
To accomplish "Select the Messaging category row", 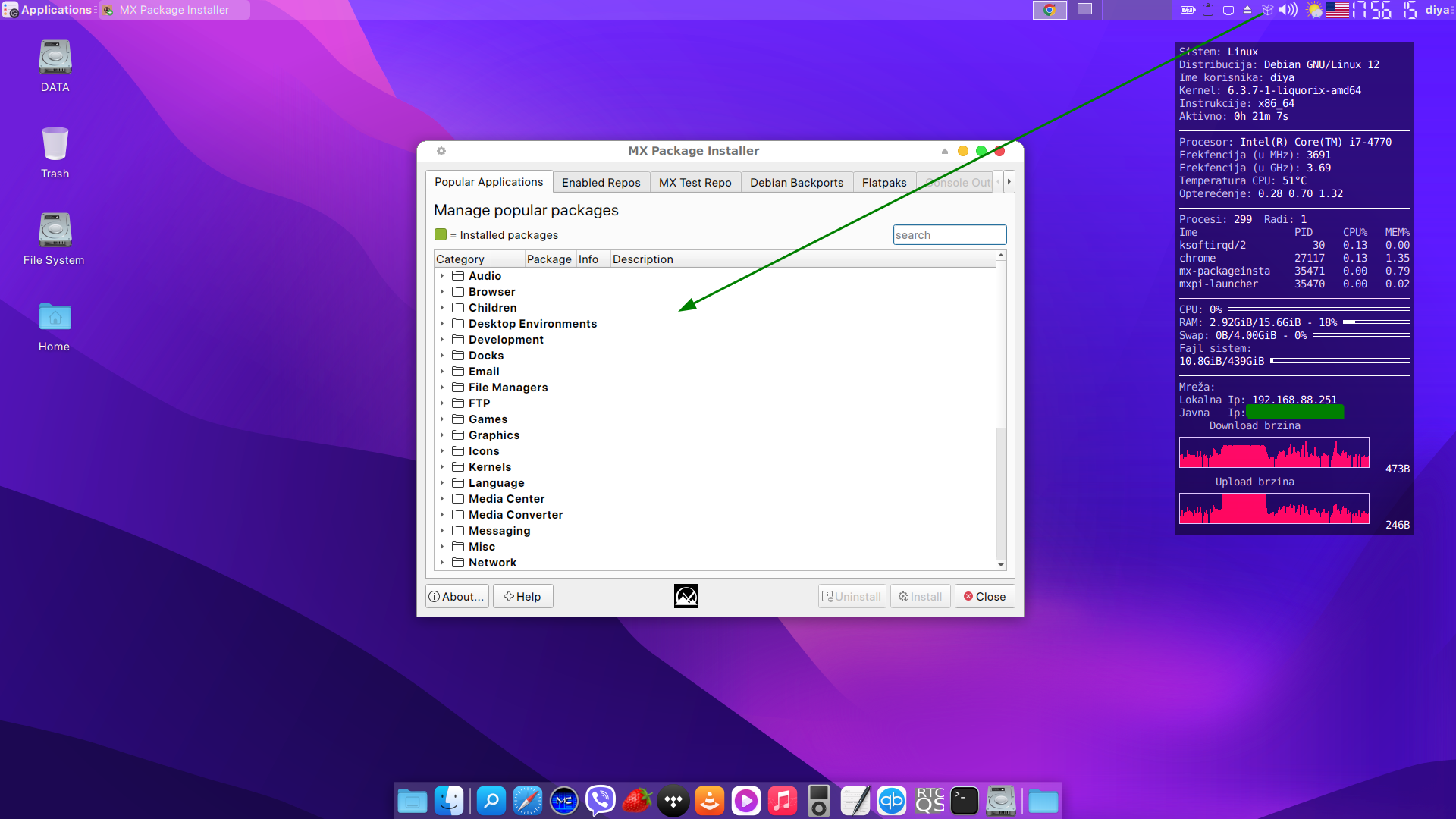I will tap(715, 531).
